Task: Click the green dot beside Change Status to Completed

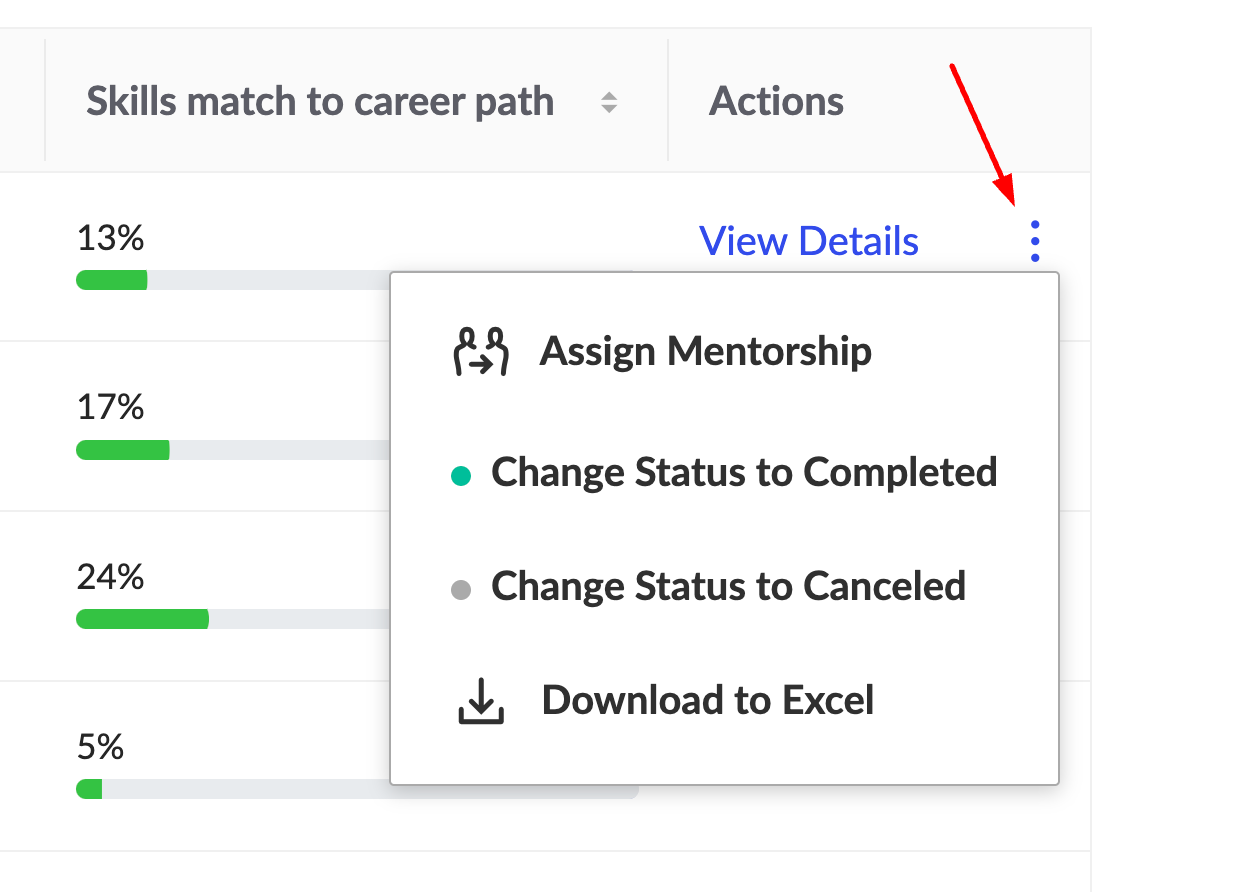Action: [460, 477]
